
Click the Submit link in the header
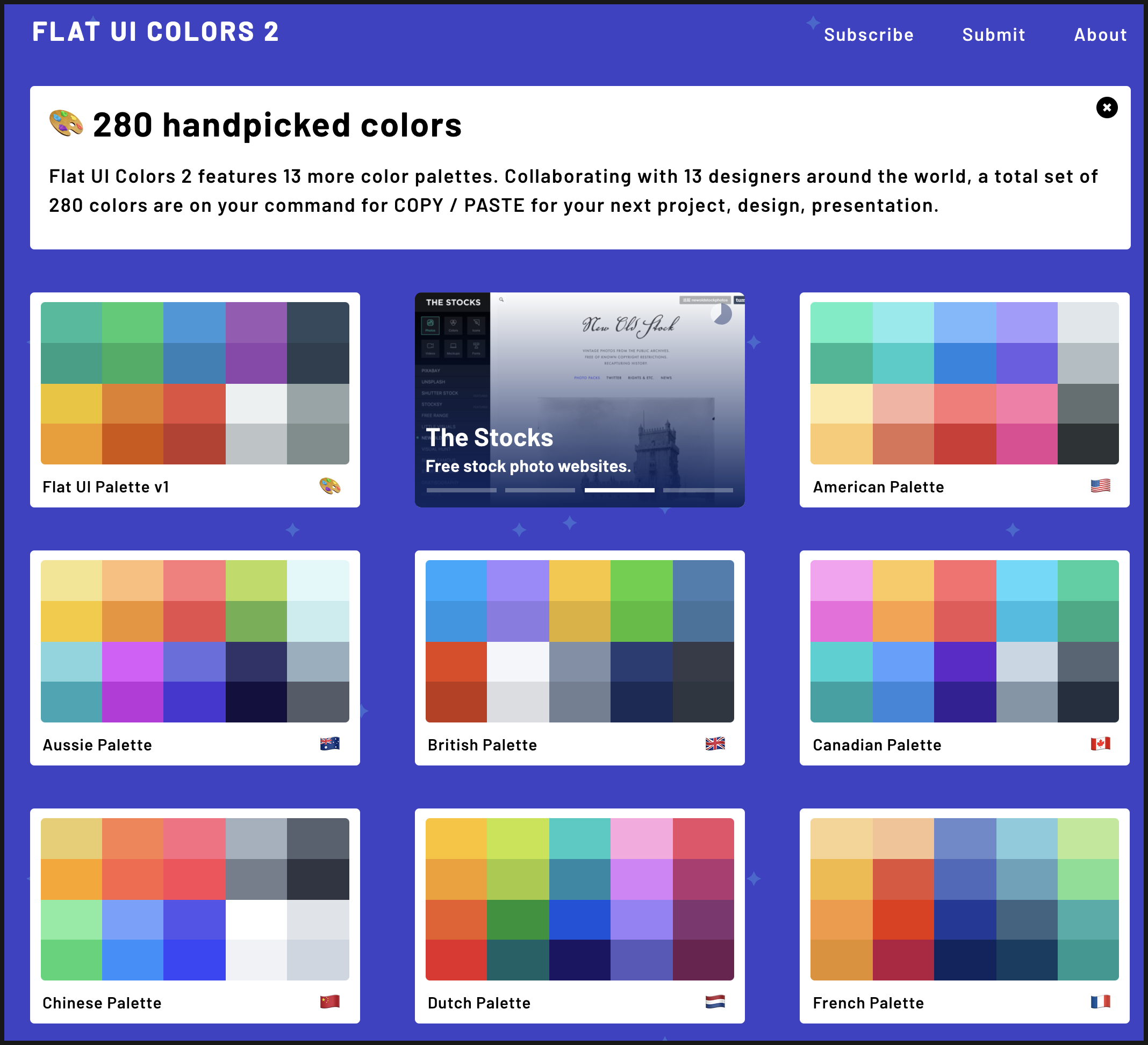pyautogui.click(x=994, y=34)
